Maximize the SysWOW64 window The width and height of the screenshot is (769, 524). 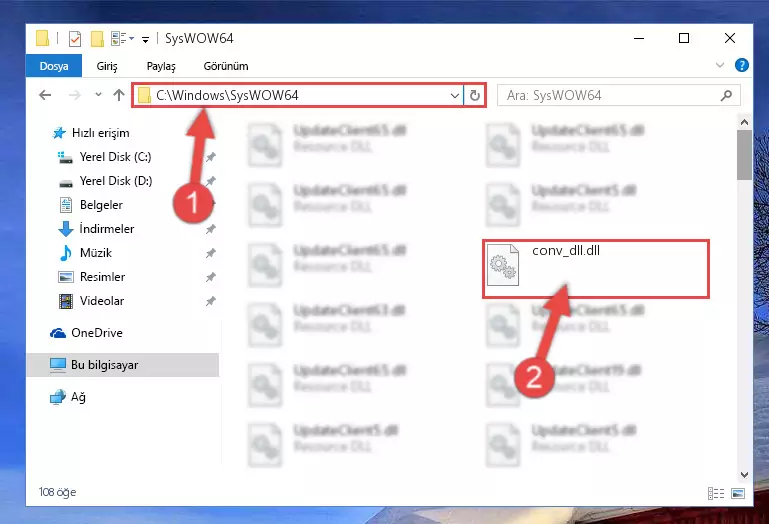click(684, 38)
